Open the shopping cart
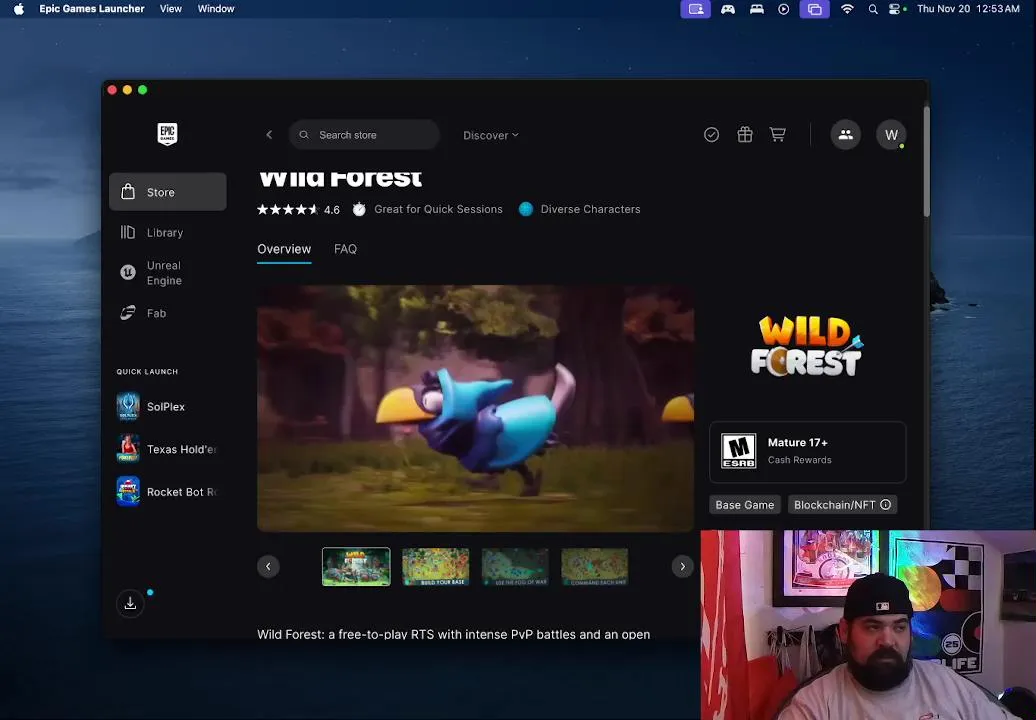Viewport: 1036px width, 720px height. click(x=778, y=135)
